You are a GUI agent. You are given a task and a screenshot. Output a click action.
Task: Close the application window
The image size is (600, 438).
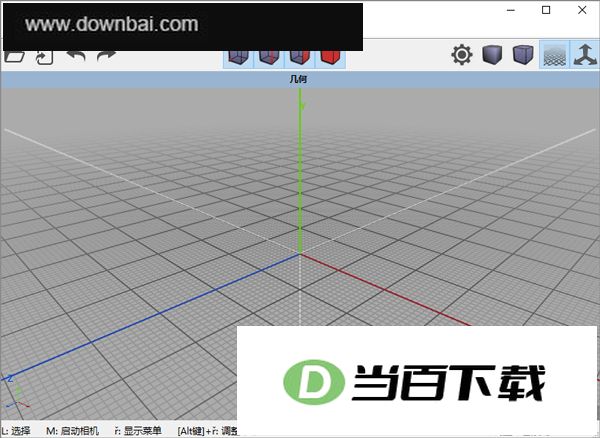(582, 10)
